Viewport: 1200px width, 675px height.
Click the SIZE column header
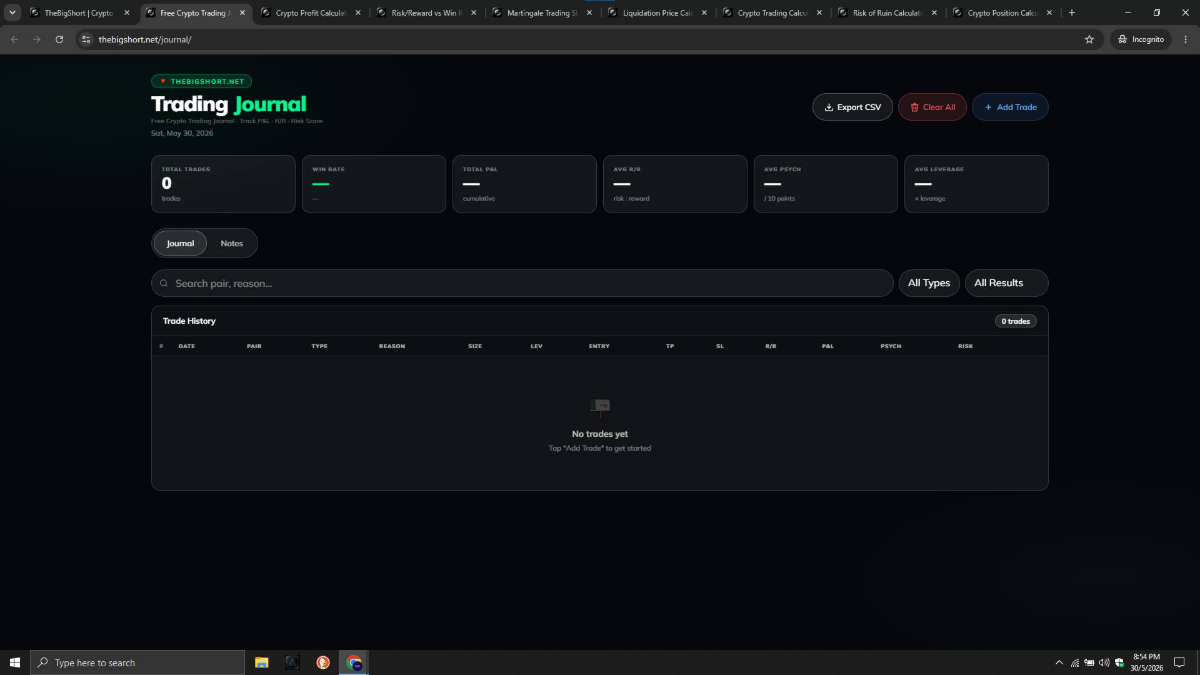(x=475, y=346)
